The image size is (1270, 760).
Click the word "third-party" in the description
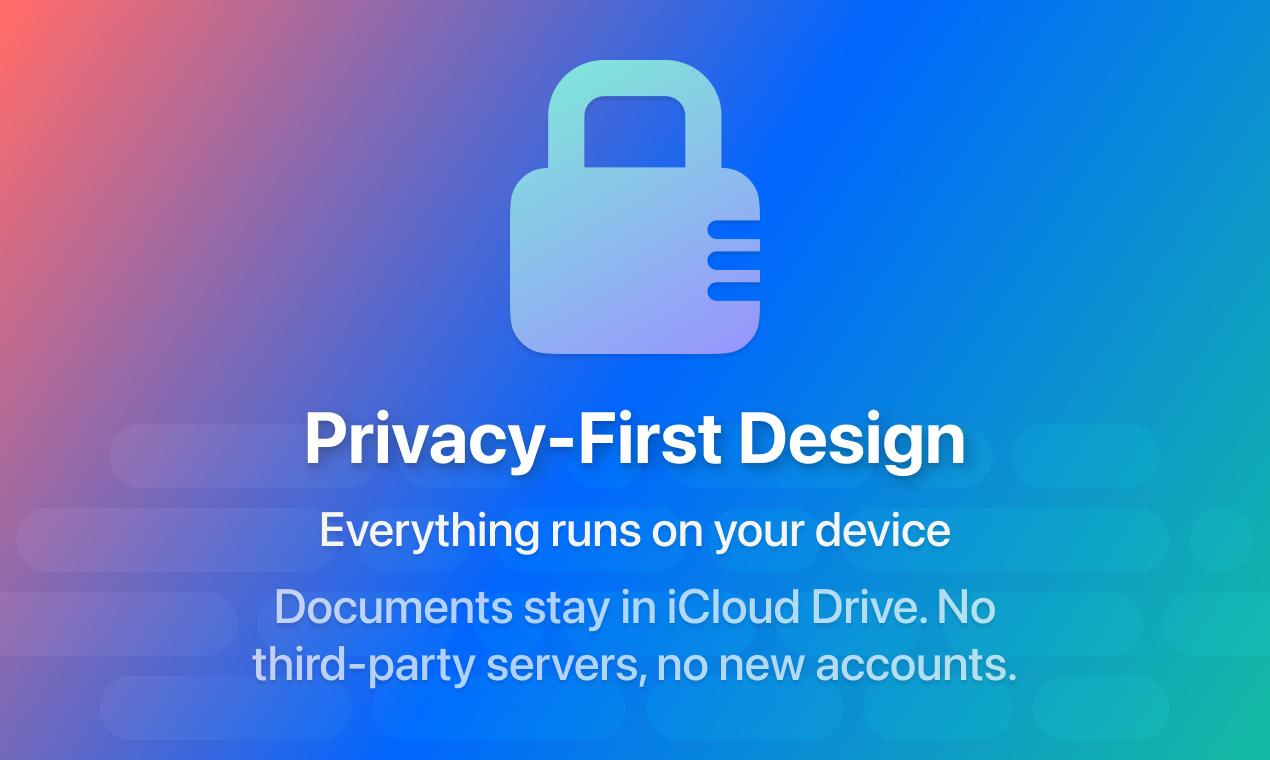(x=364, y=665)
